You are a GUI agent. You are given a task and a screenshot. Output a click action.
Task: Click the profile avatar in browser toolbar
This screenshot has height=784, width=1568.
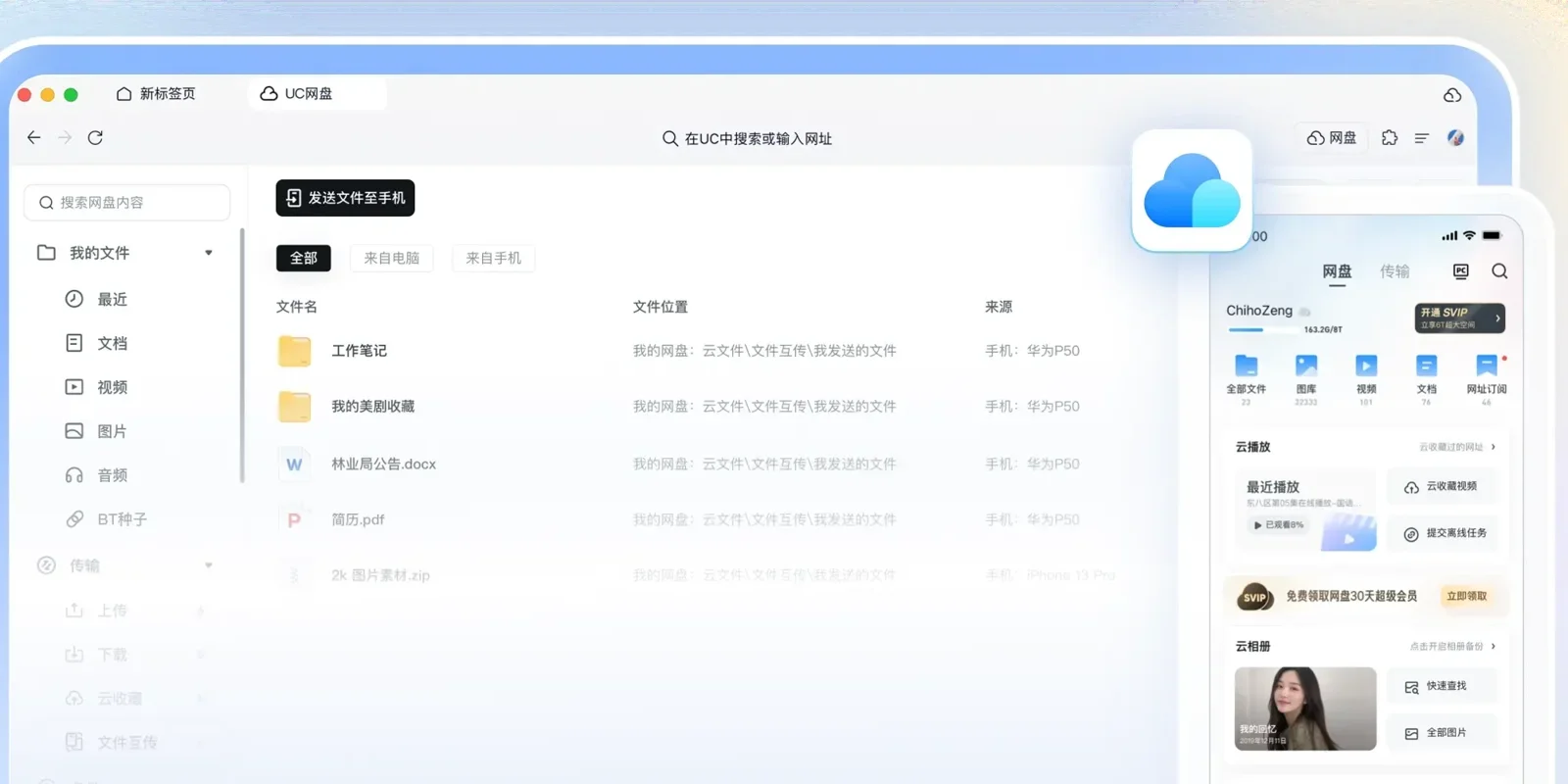[1455, 138]
